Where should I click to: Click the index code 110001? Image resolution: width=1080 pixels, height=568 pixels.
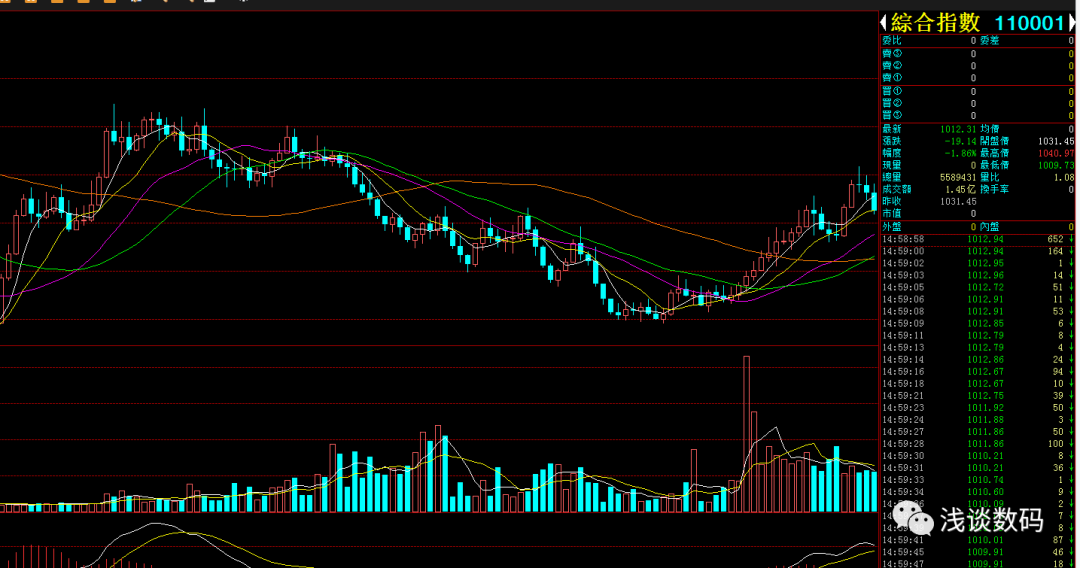[x=1030, y=23]
